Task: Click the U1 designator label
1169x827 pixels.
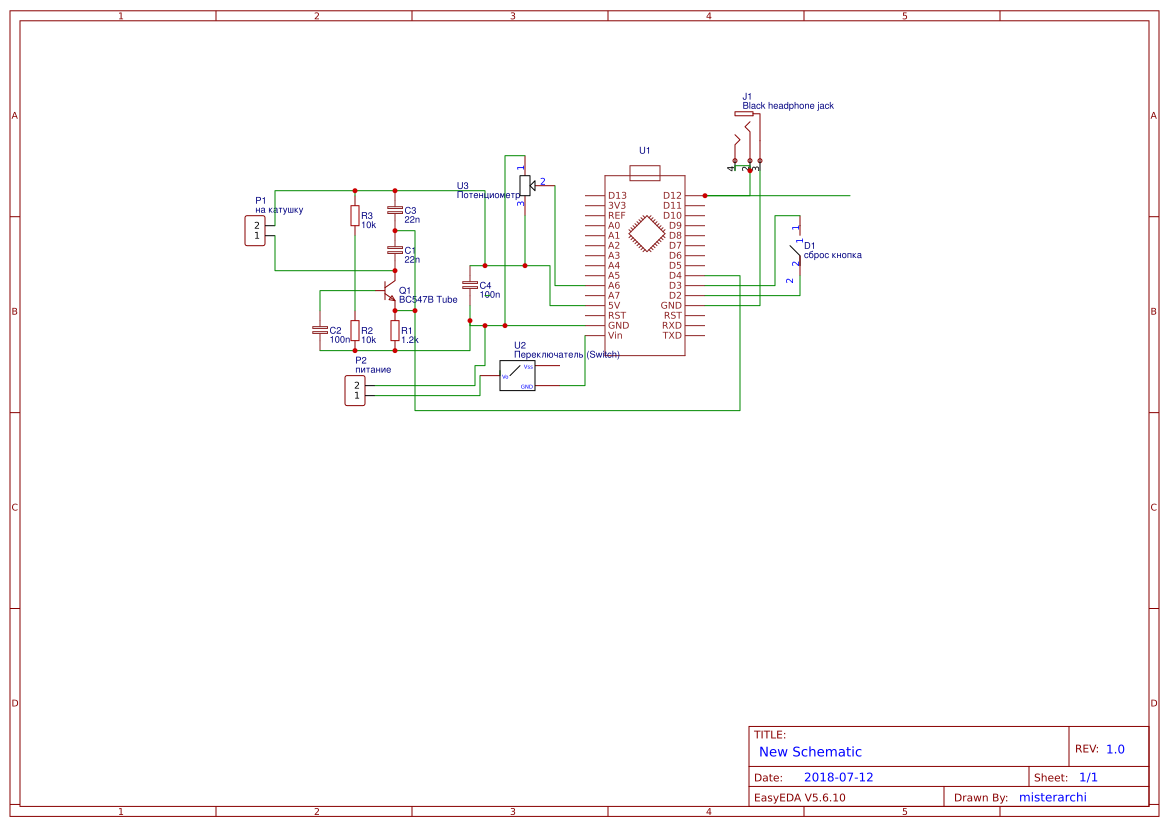Action: point(645,151)
